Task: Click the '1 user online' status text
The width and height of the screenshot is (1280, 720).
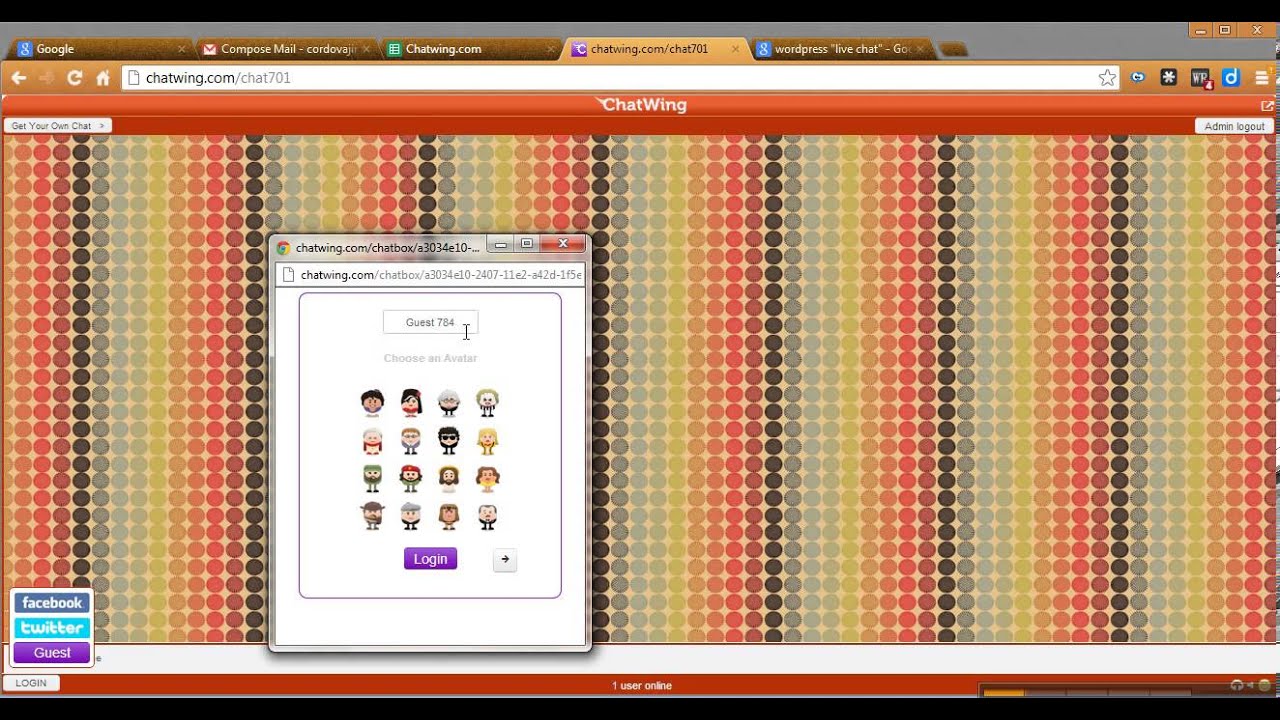Action: point(642,685)
